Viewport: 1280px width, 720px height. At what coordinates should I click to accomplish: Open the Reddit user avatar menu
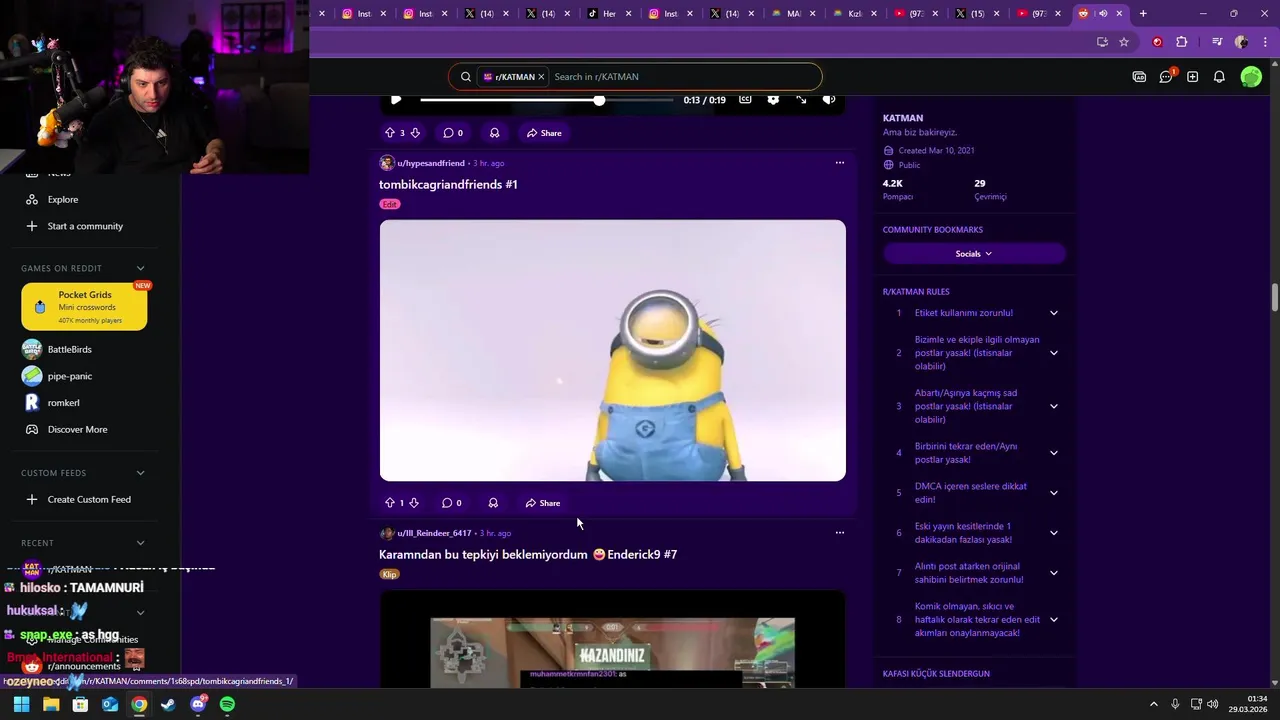click(x=1251, y=77)
